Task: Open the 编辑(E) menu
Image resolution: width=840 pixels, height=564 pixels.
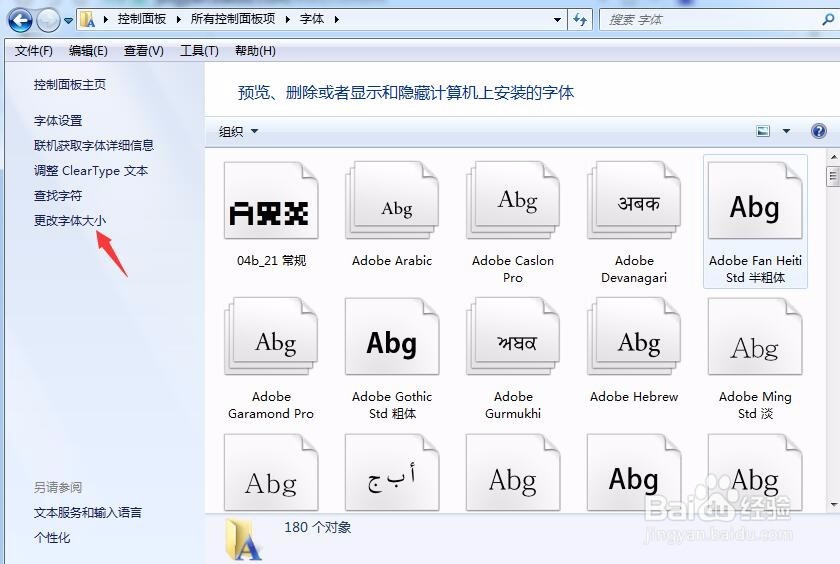Action: point(88,51)
